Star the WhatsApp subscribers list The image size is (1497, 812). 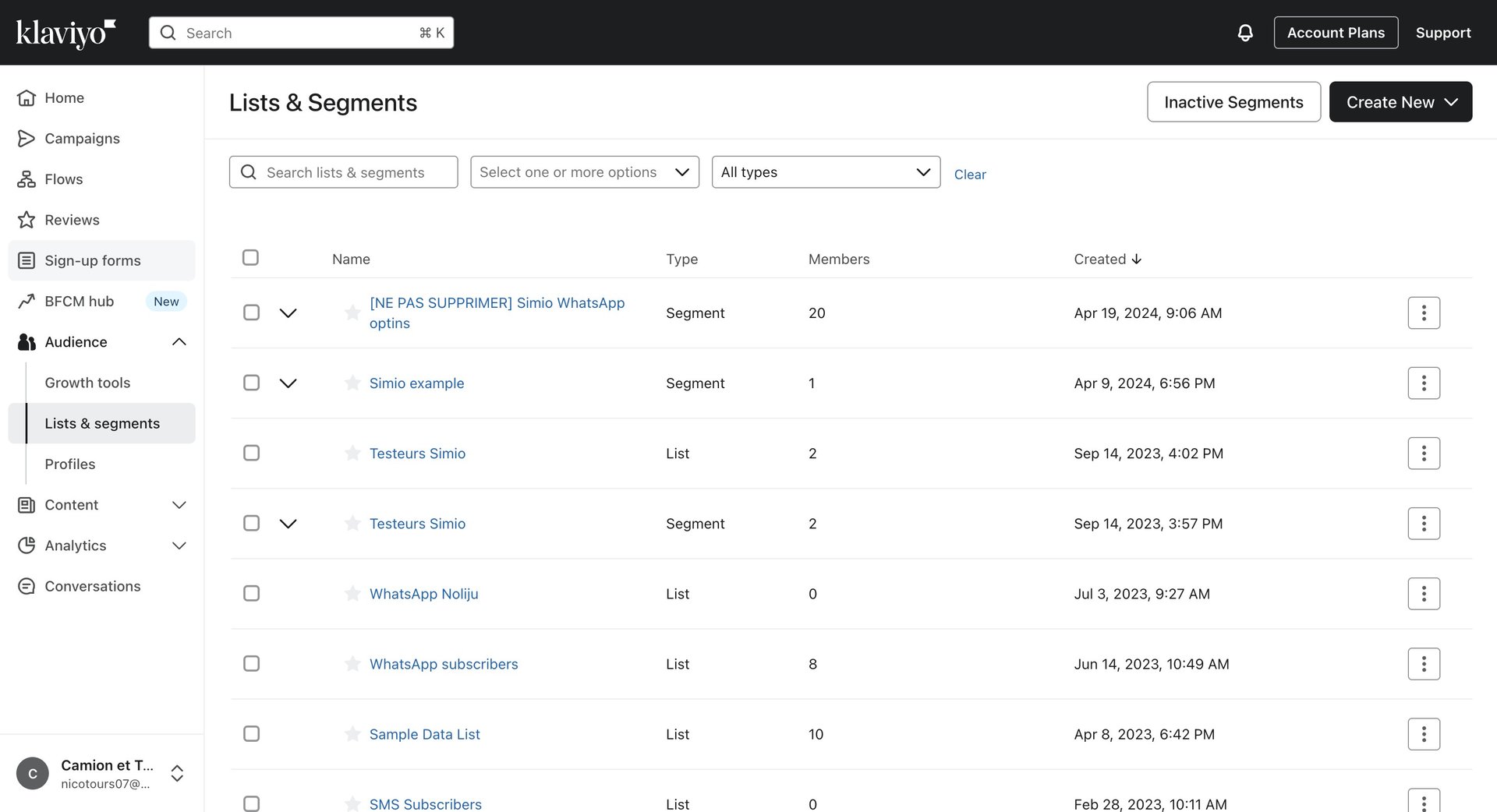[x=352, y=664]
